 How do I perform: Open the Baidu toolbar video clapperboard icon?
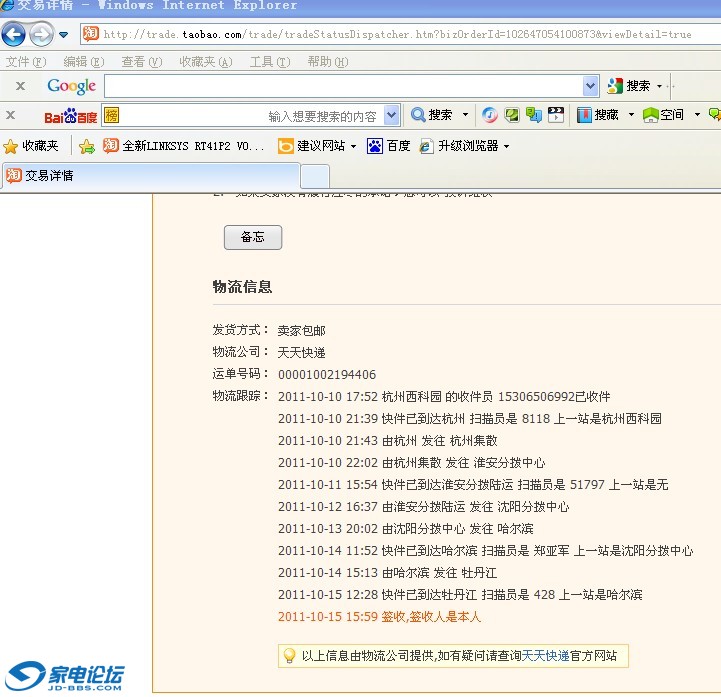pyautogui.click(x=555, y=115)
